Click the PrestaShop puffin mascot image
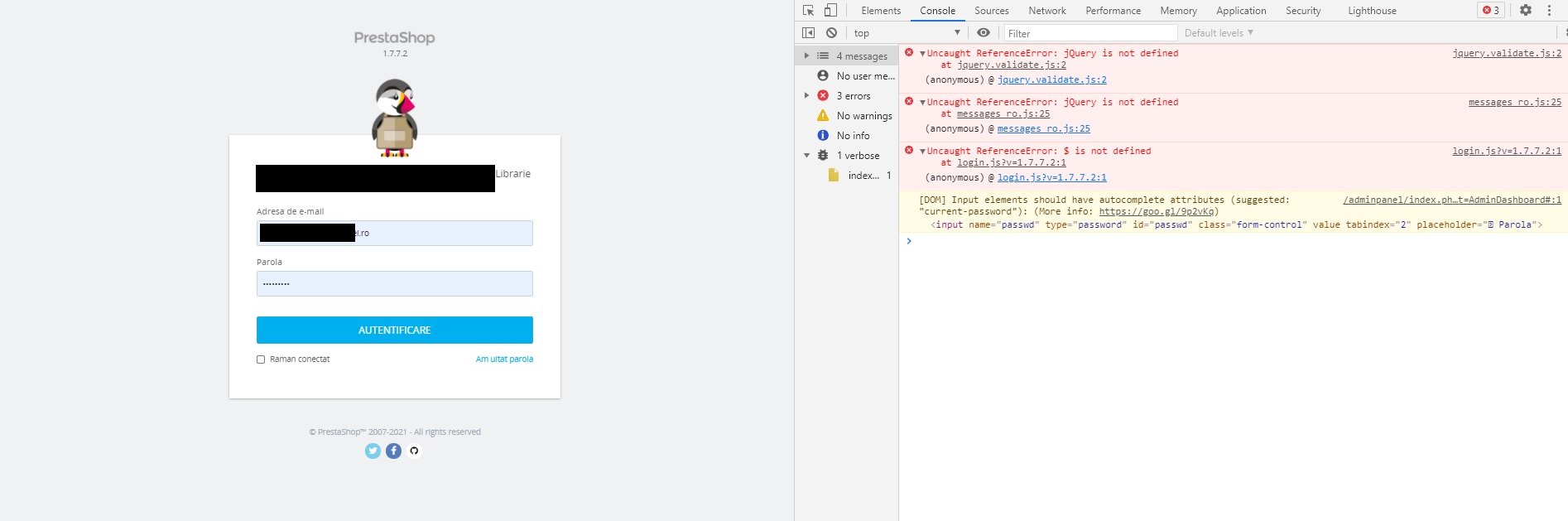This screenshot has width=1568, height=521. 395,118
